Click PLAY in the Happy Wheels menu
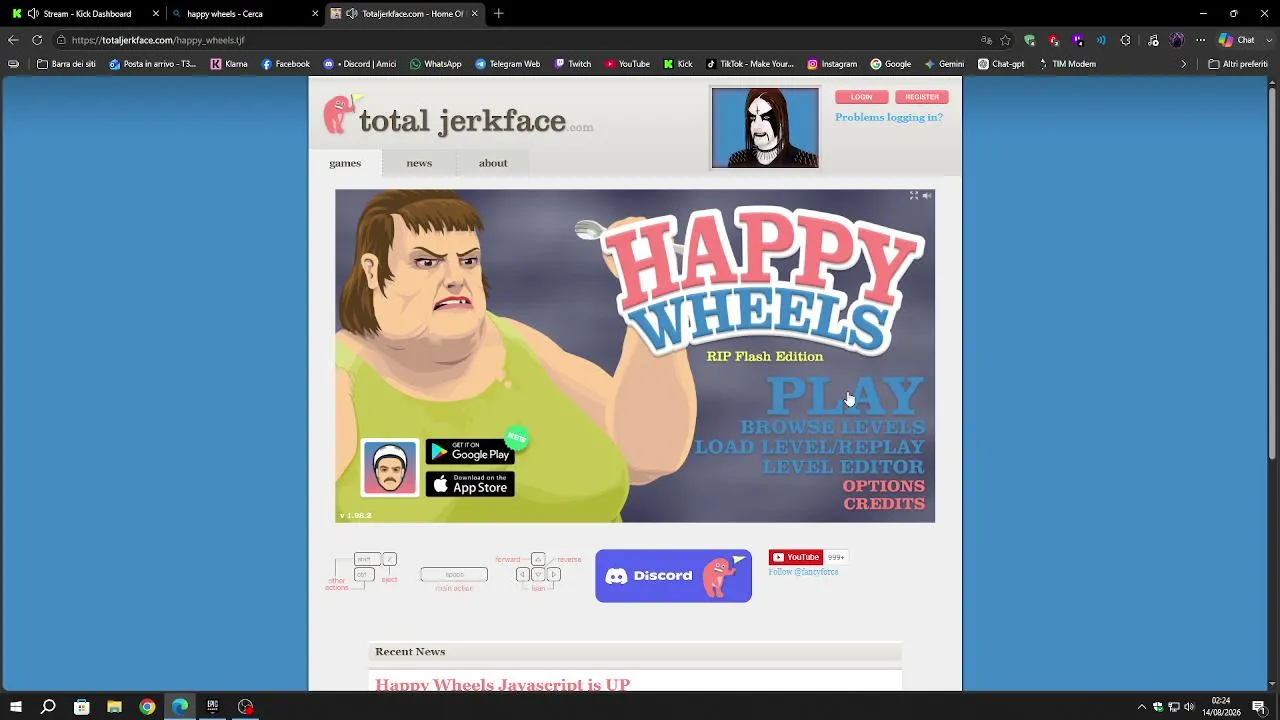1280x720 pixels. [845, 396]
